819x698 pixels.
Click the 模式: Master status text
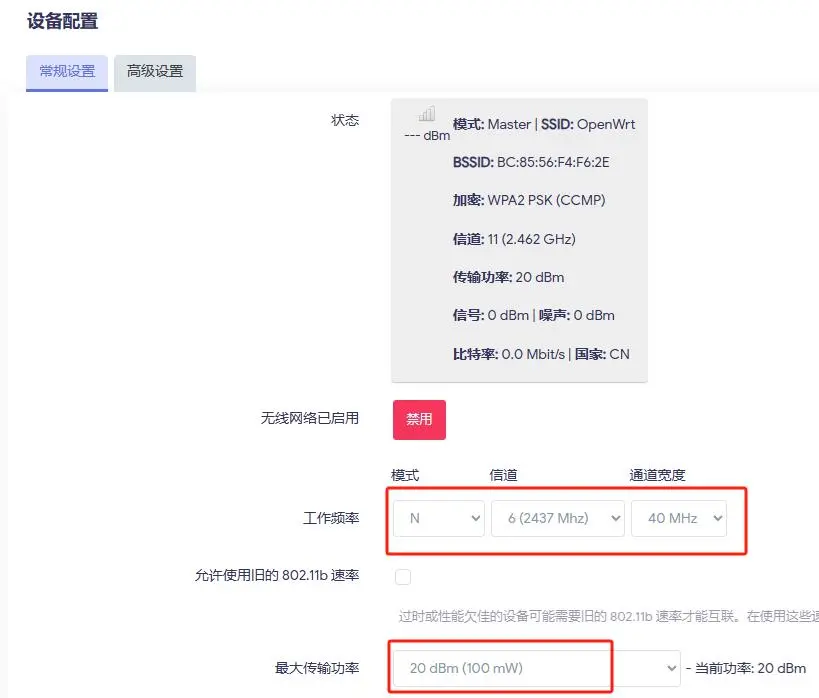tap(492, 124)
